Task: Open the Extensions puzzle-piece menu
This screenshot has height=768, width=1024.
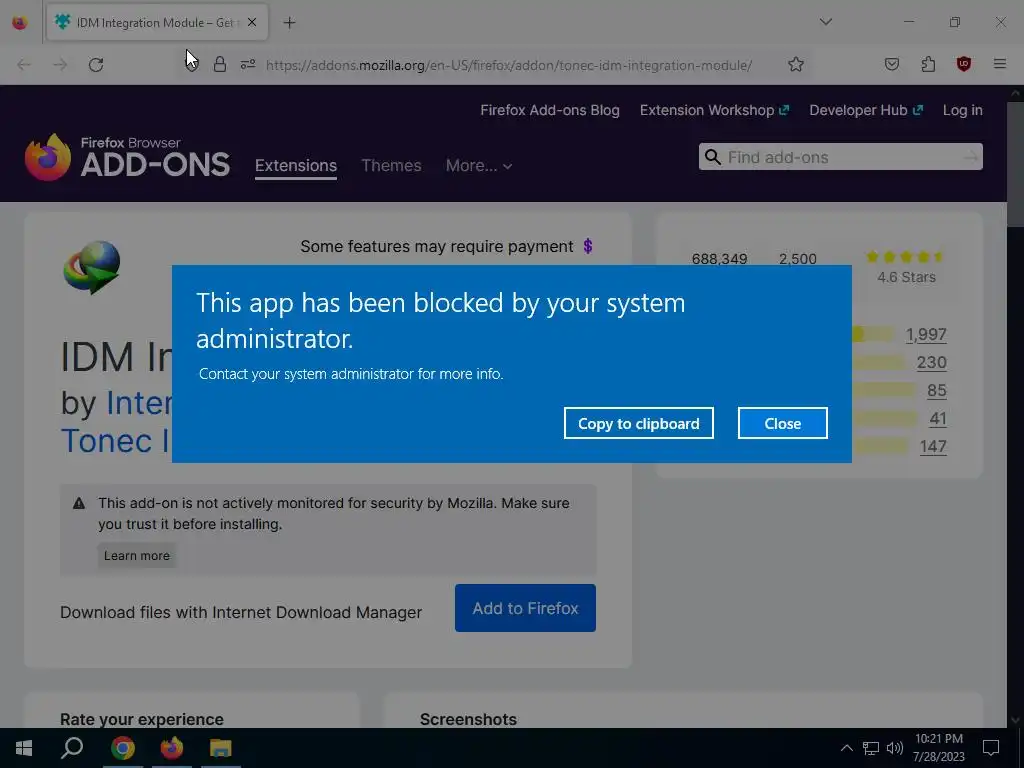Action: 928,65
